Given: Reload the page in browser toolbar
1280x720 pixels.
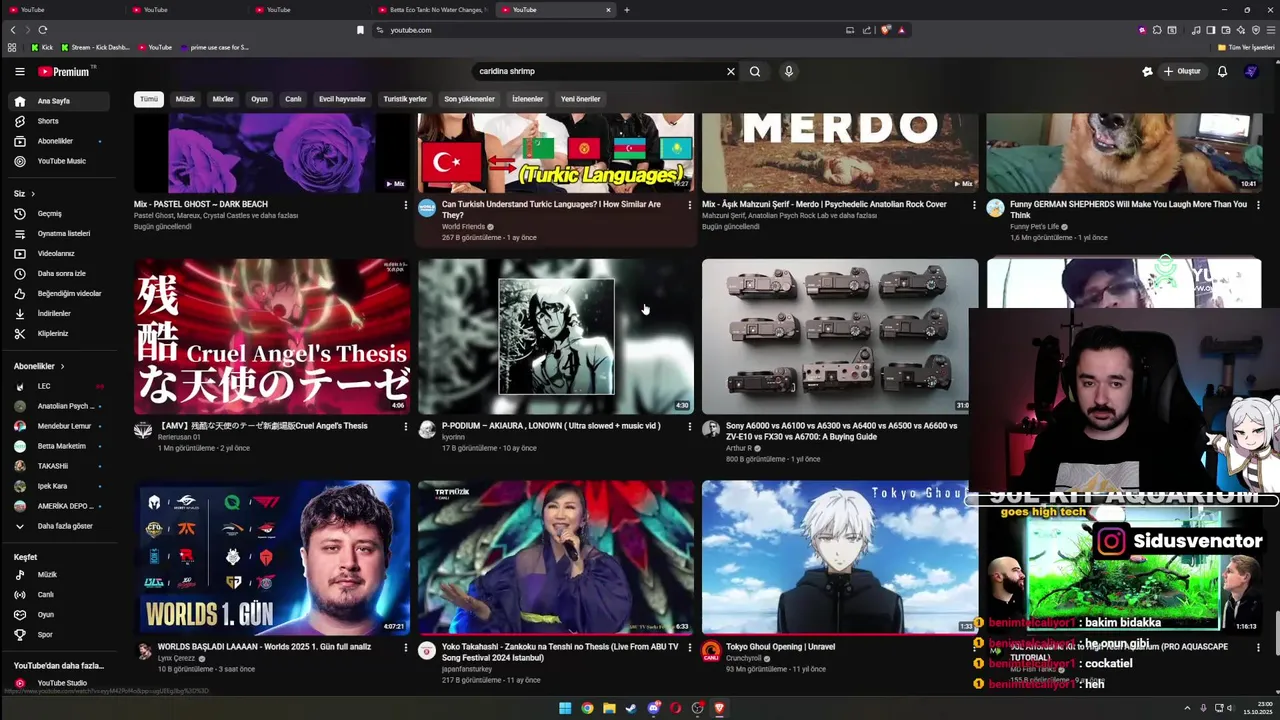Looking at the screenshot, I should tap(43, 30).
